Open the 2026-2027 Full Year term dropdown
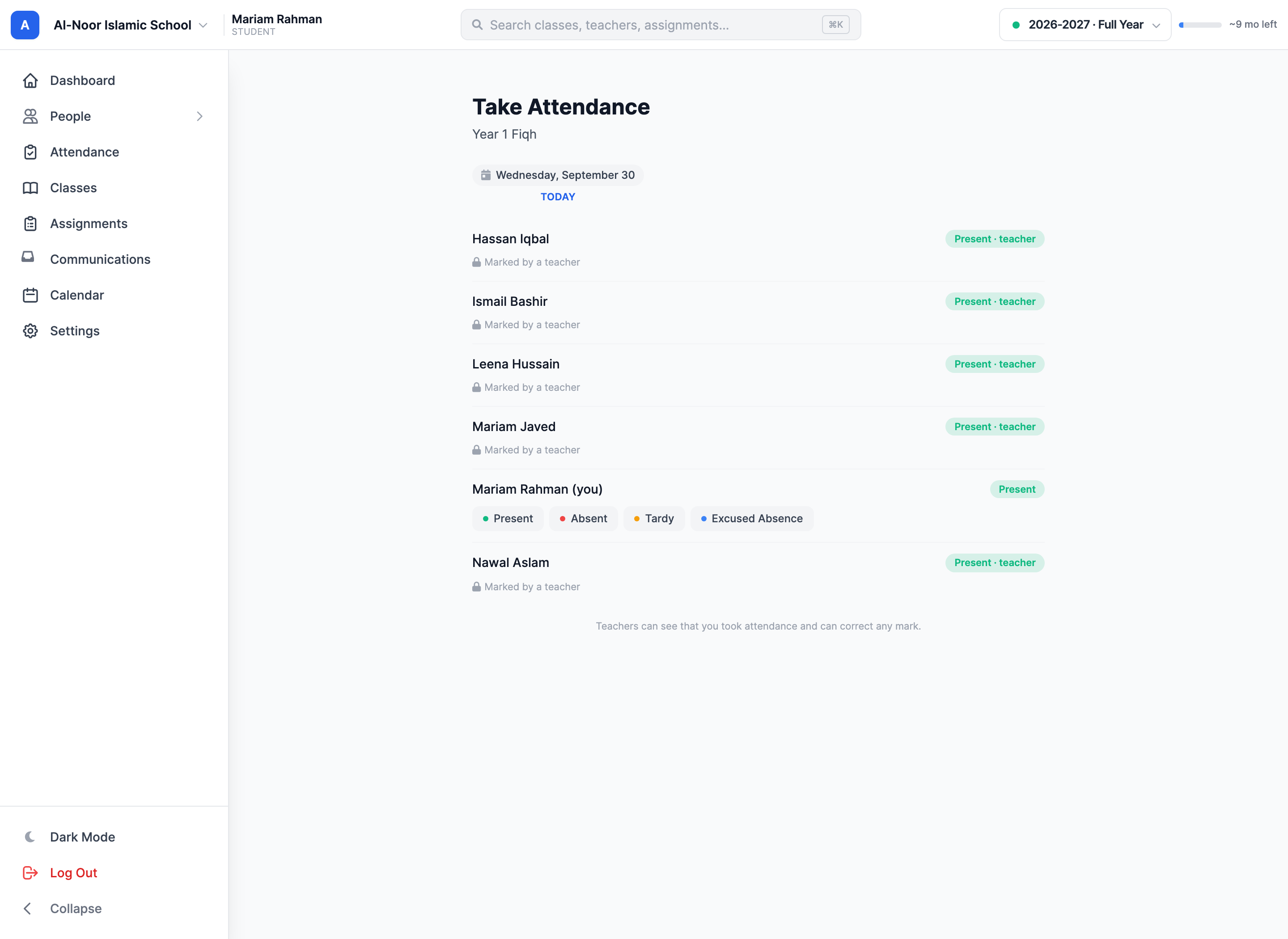The width and height of the screenshot is (1288, 939). point(1085,25)
